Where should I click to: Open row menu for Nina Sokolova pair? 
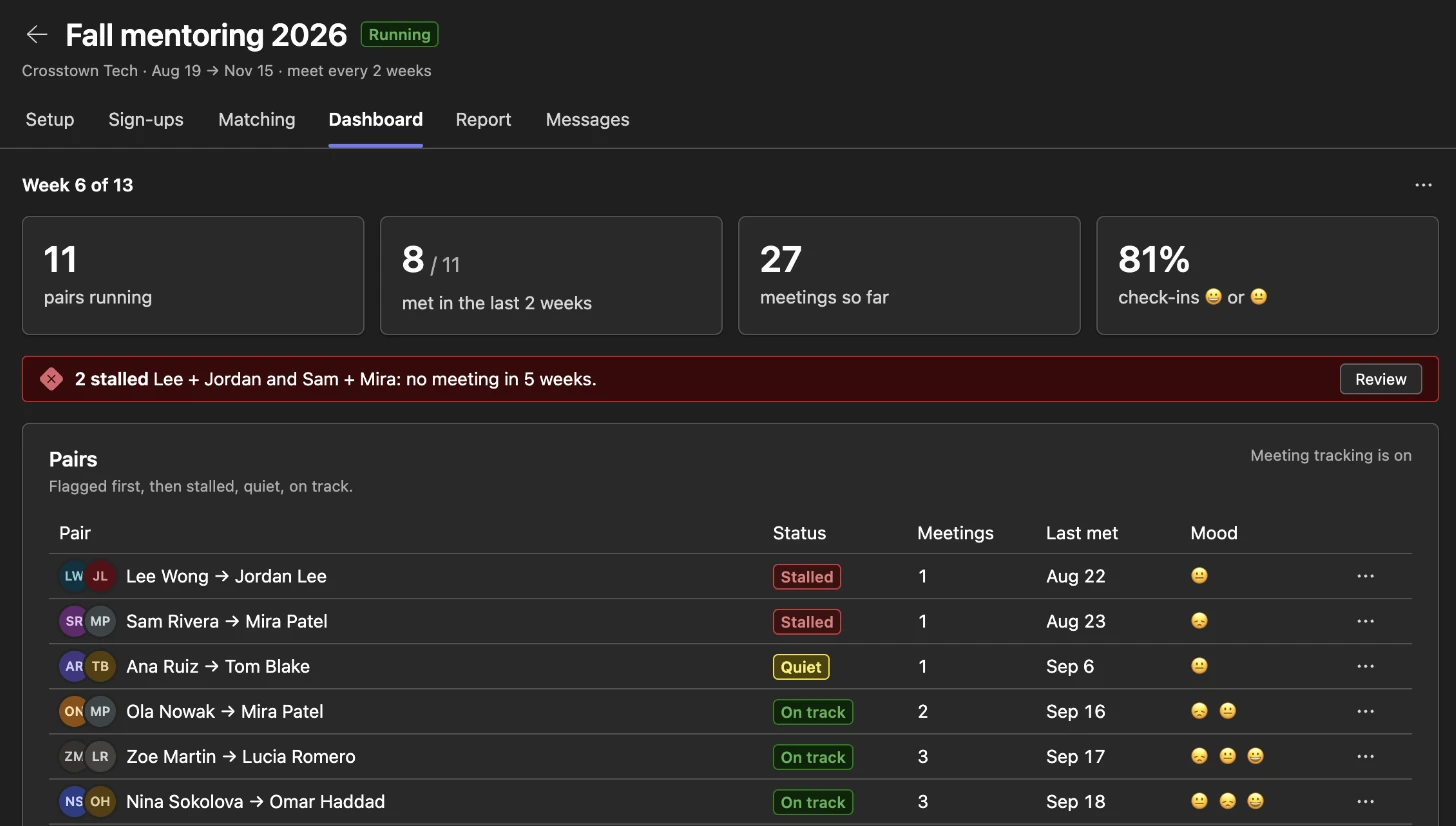(x=1365, y=801)
